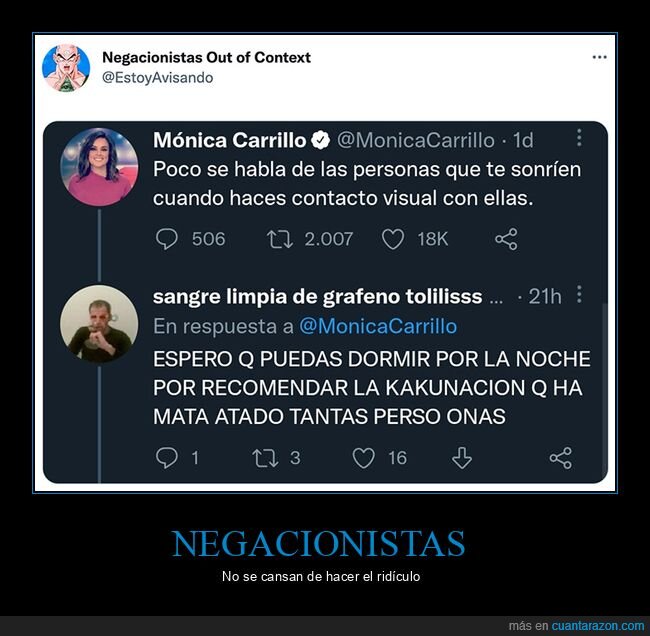Click the retweet icon showing 2.007
The height and width of the screenshot is (636, 650).
(279, 240)
